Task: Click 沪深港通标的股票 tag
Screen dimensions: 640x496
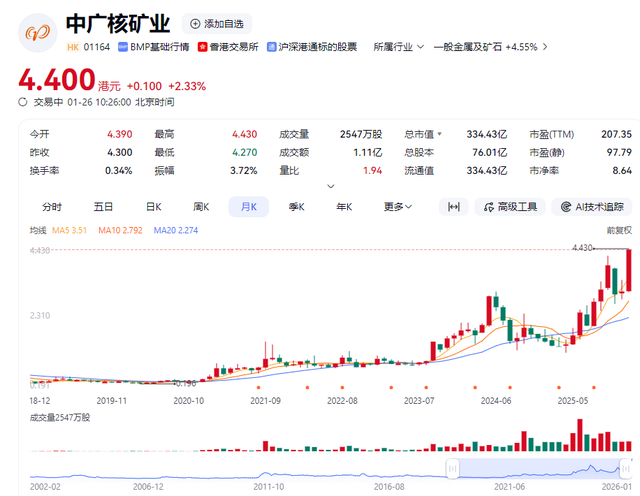Action: point(312,47)
